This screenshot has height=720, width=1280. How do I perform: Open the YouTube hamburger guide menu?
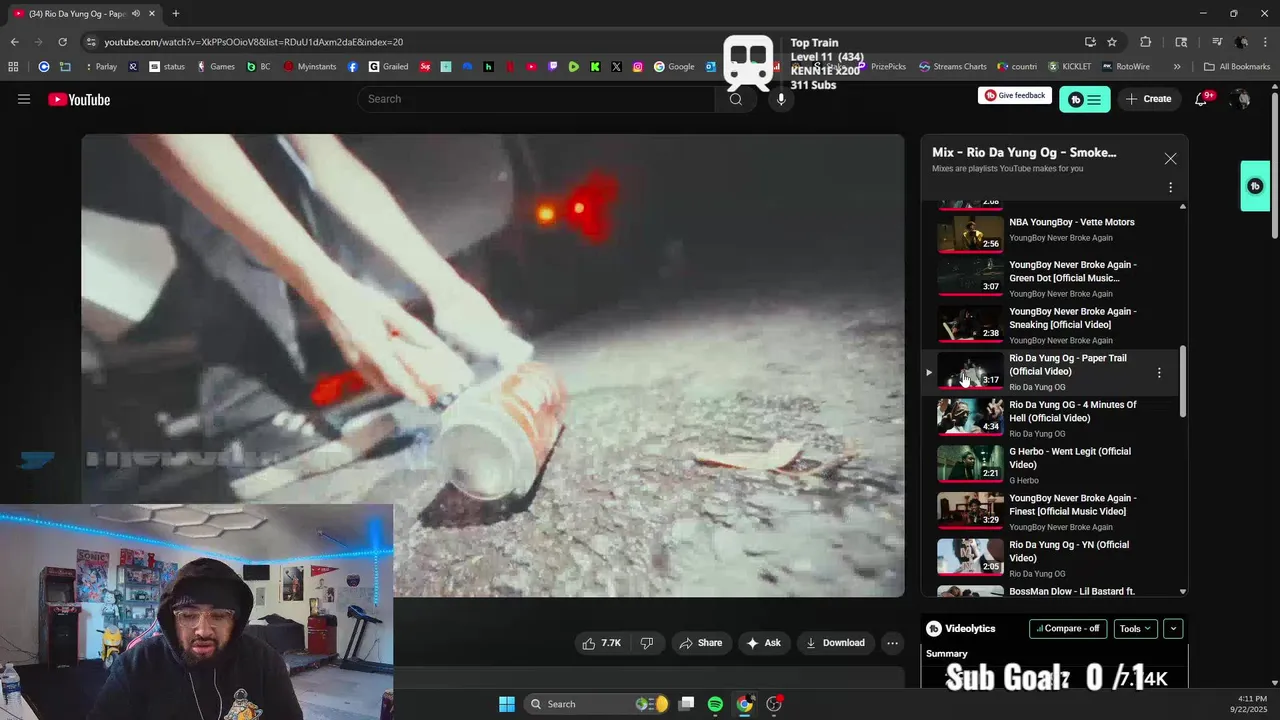[x=24, y=99]
